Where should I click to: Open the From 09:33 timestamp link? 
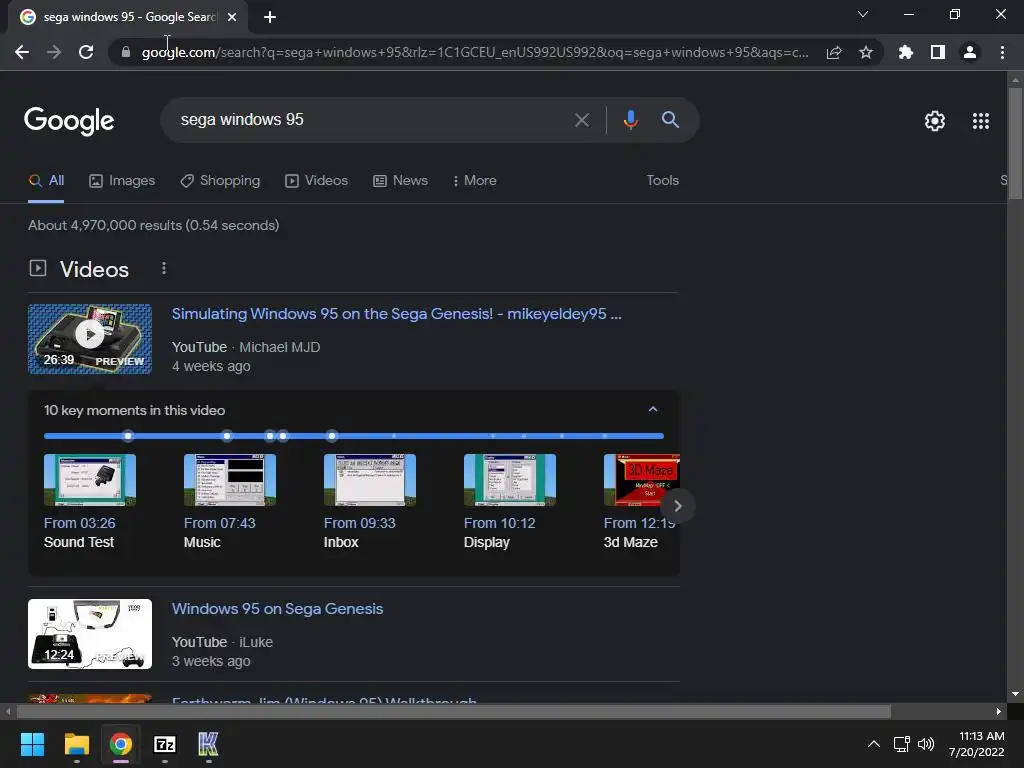click(x=360, y=524)
